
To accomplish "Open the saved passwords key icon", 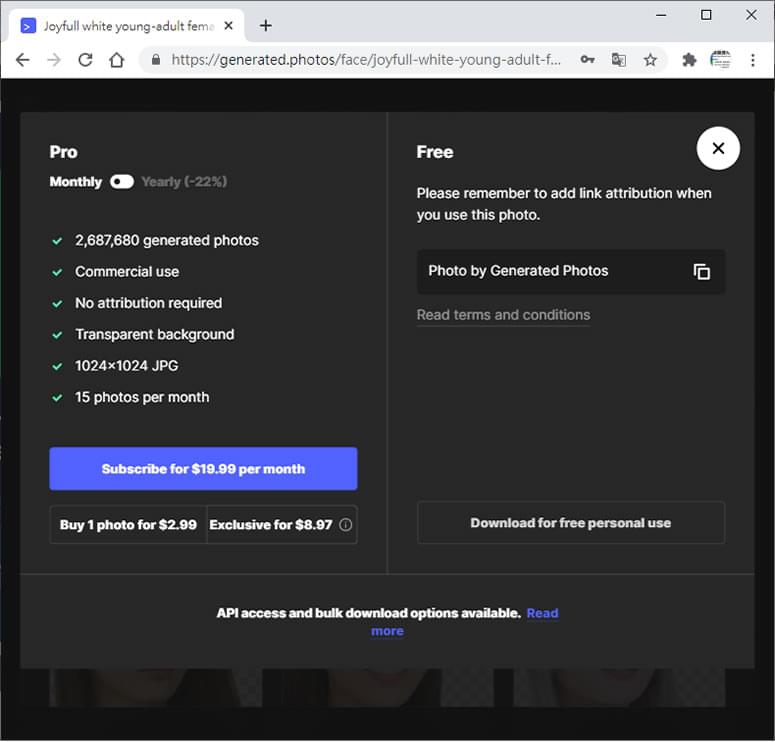I will pyautogui.click(x=587, y=60).
